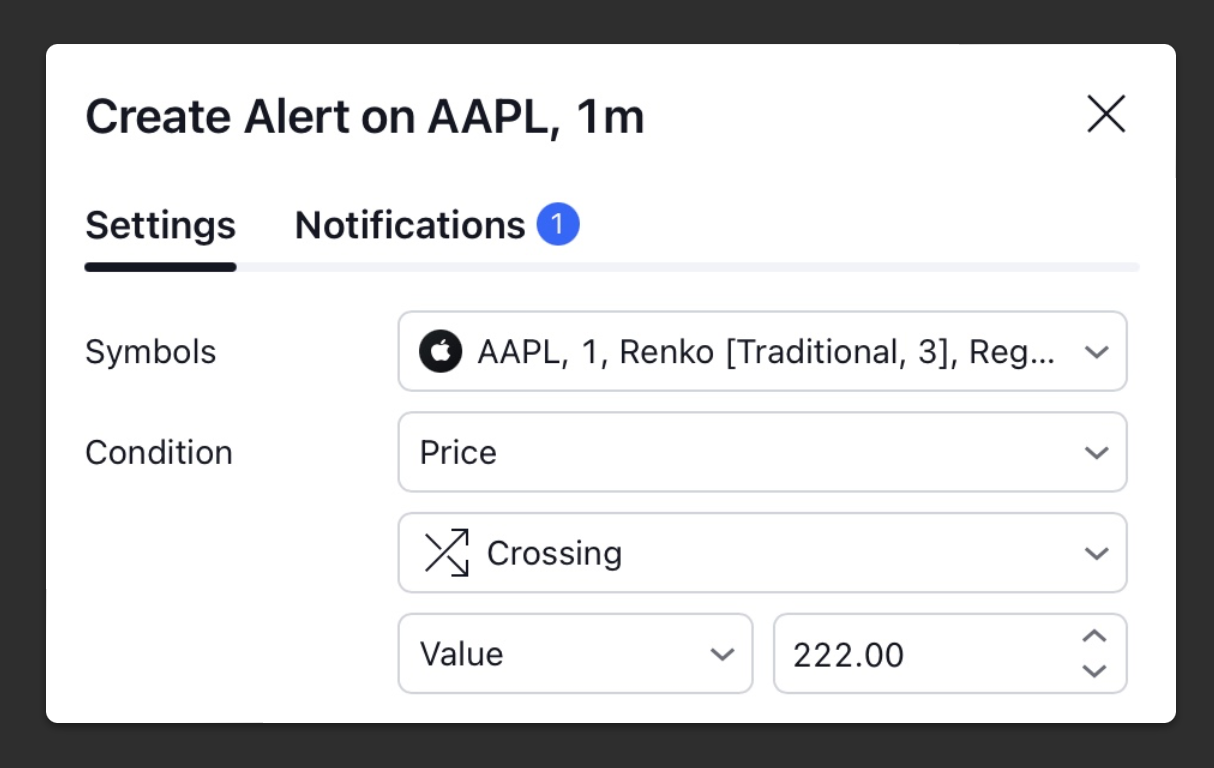
Task: Open the Notifications tab
Action: (409, 226)
